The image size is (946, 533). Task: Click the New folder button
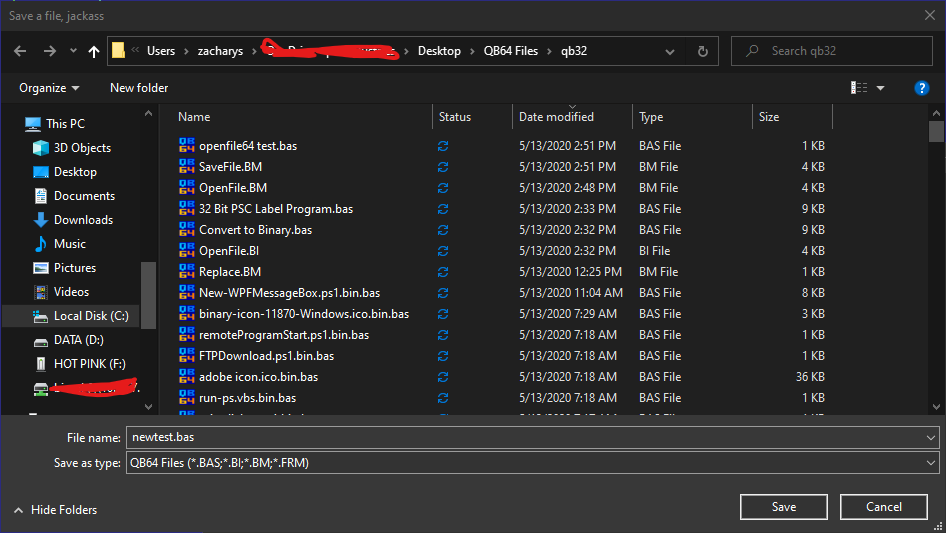139,88
